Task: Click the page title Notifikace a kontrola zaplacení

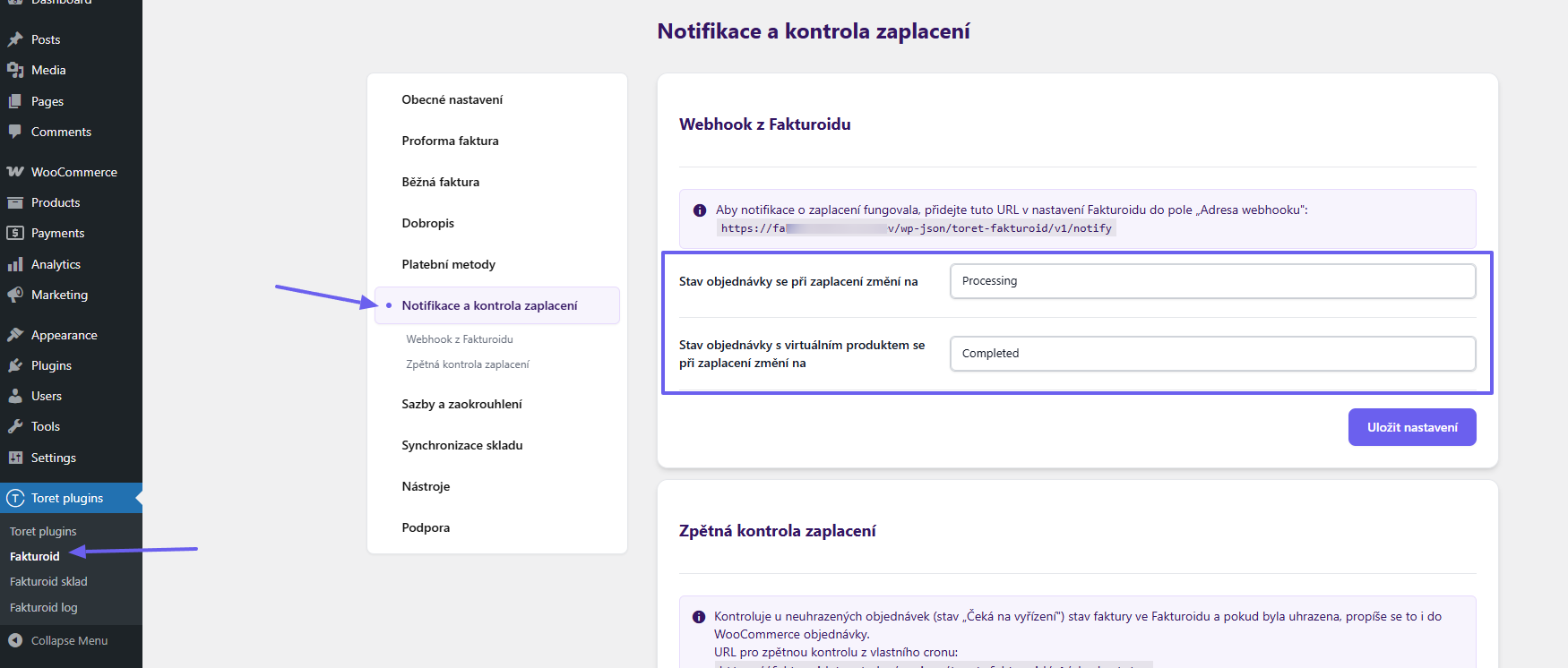Action: [x=814, y=31]
